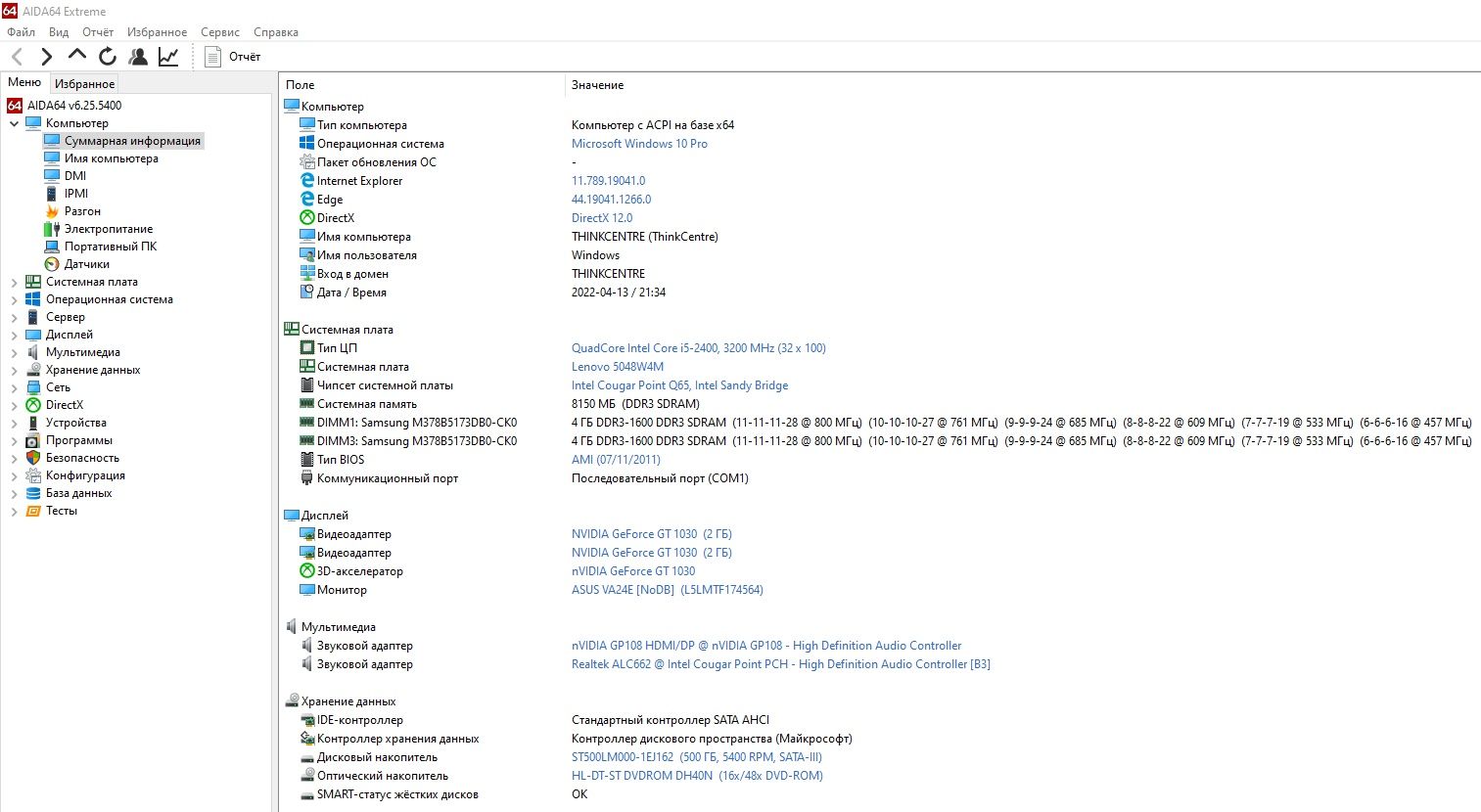Open the ST500LM000-1EJ162 disk link

click(697, 757)
